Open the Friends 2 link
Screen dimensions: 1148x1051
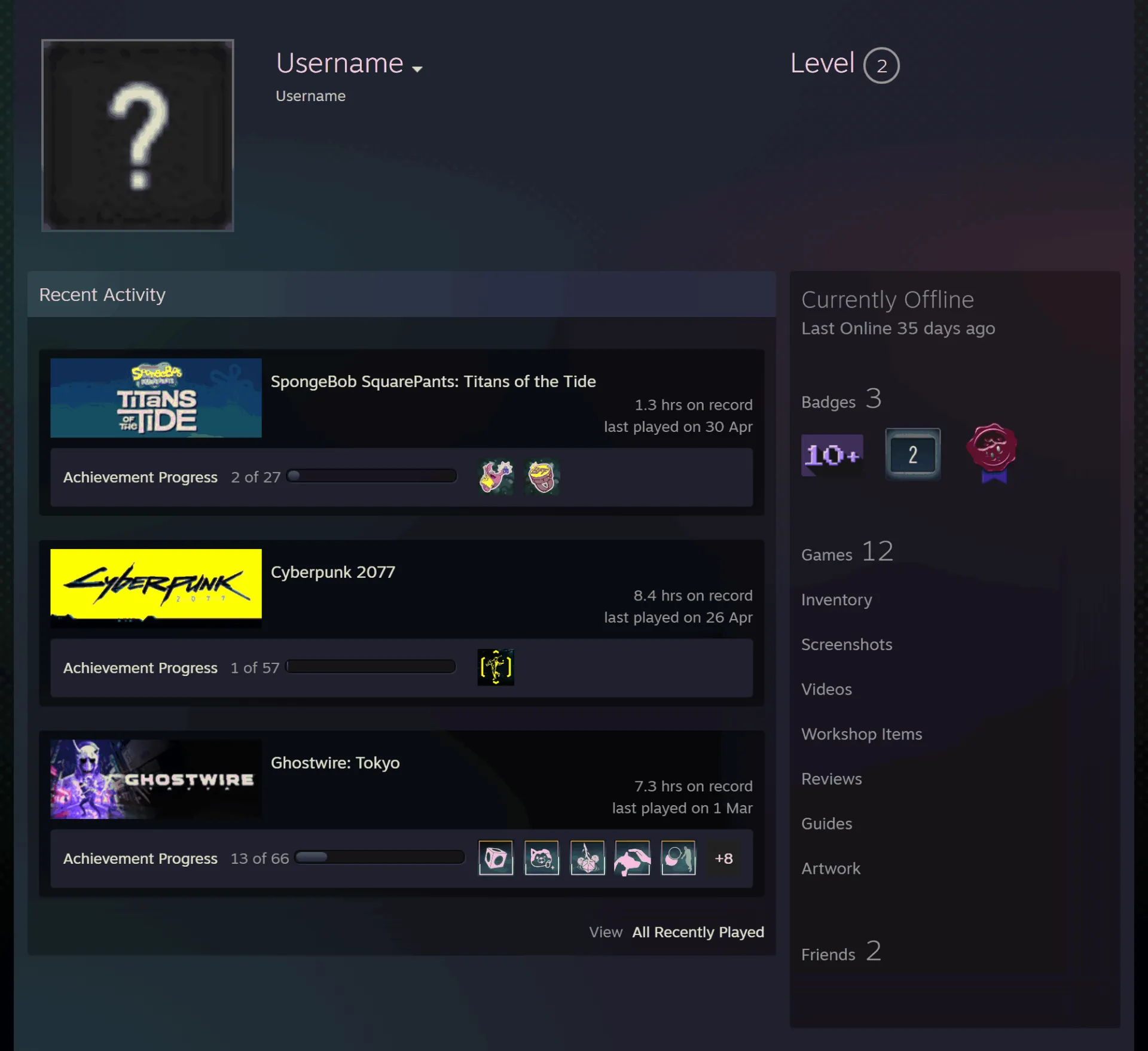(x=841, y=952)
